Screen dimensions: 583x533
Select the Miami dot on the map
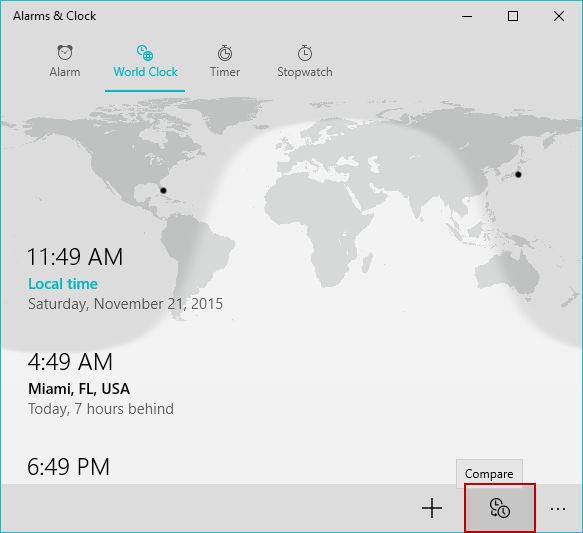(x=163, y=190)
